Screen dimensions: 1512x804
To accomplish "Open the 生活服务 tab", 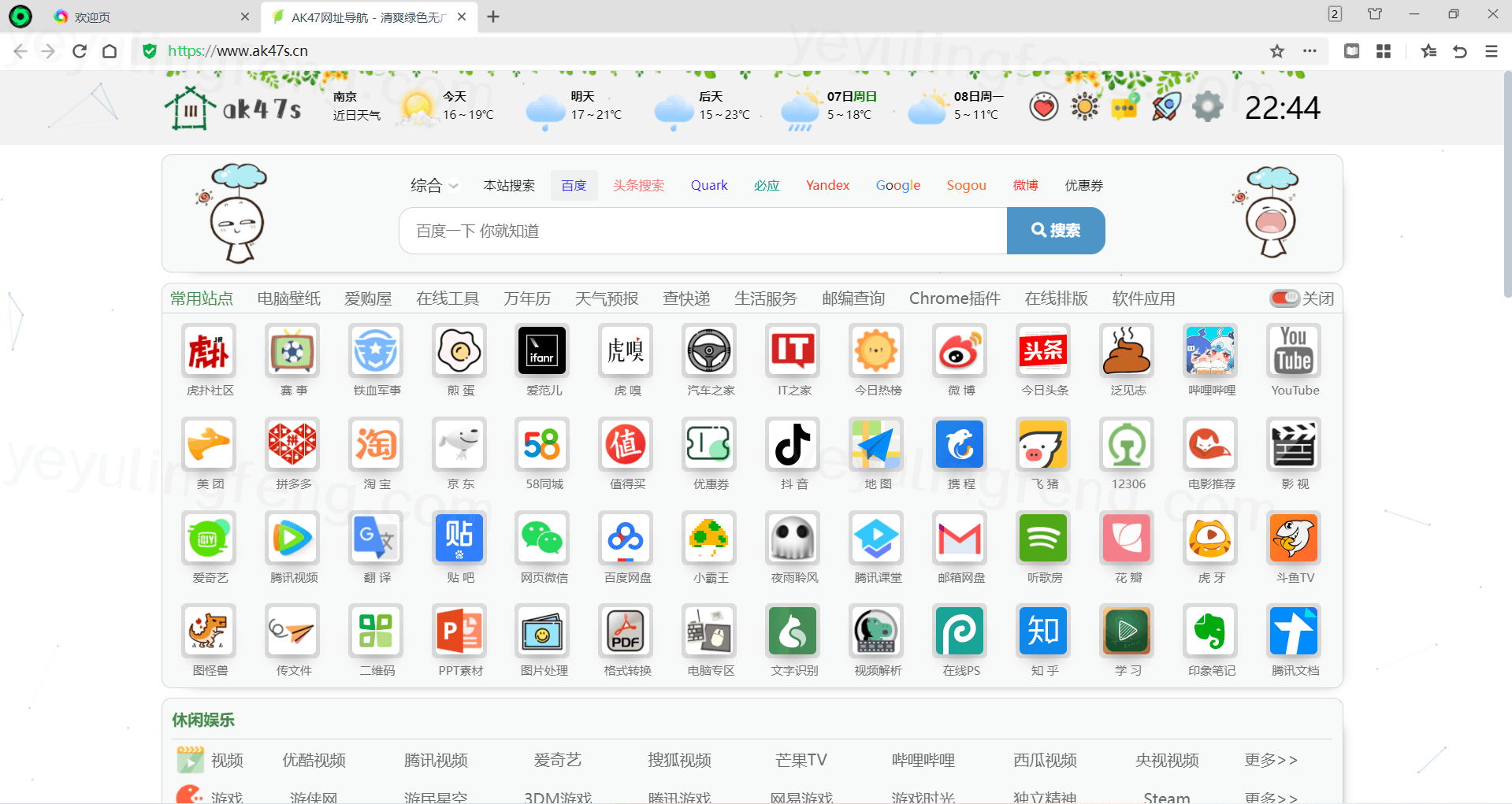I will click(765, 298).
